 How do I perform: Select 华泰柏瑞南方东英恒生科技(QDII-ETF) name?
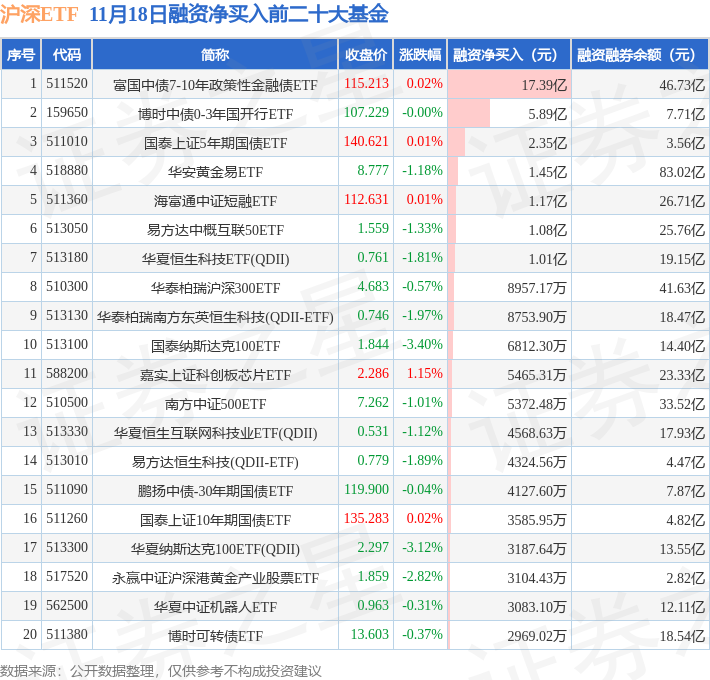tap(215, 317)
